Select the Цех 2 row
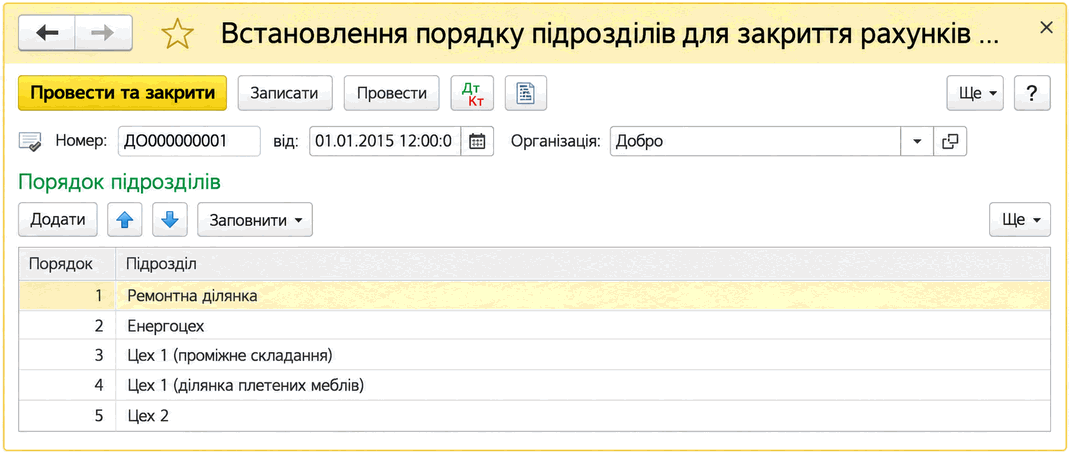This screenshot has height=457, width=1070. [x=534, y=415]
